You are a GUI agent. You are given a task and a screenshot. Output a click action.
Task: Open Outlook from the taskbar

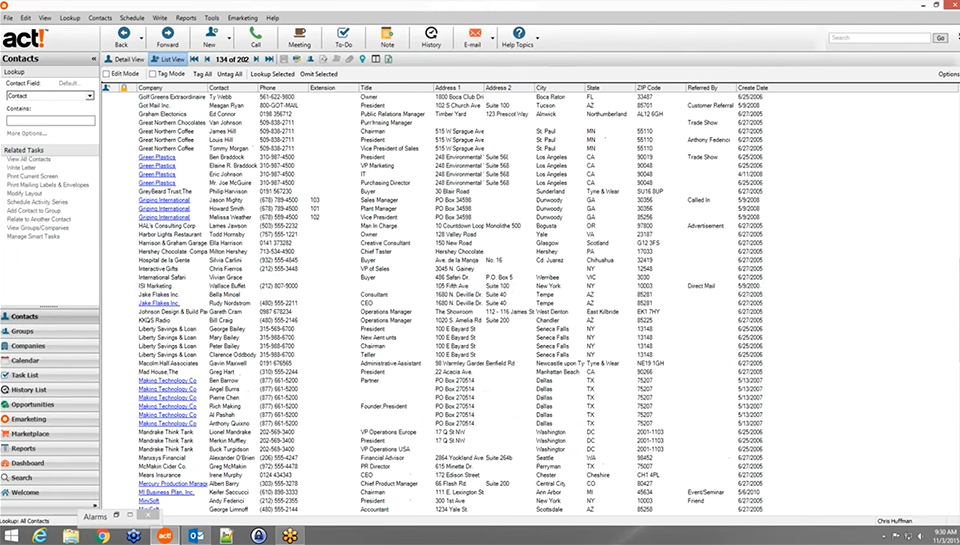[x=197, y=536]
